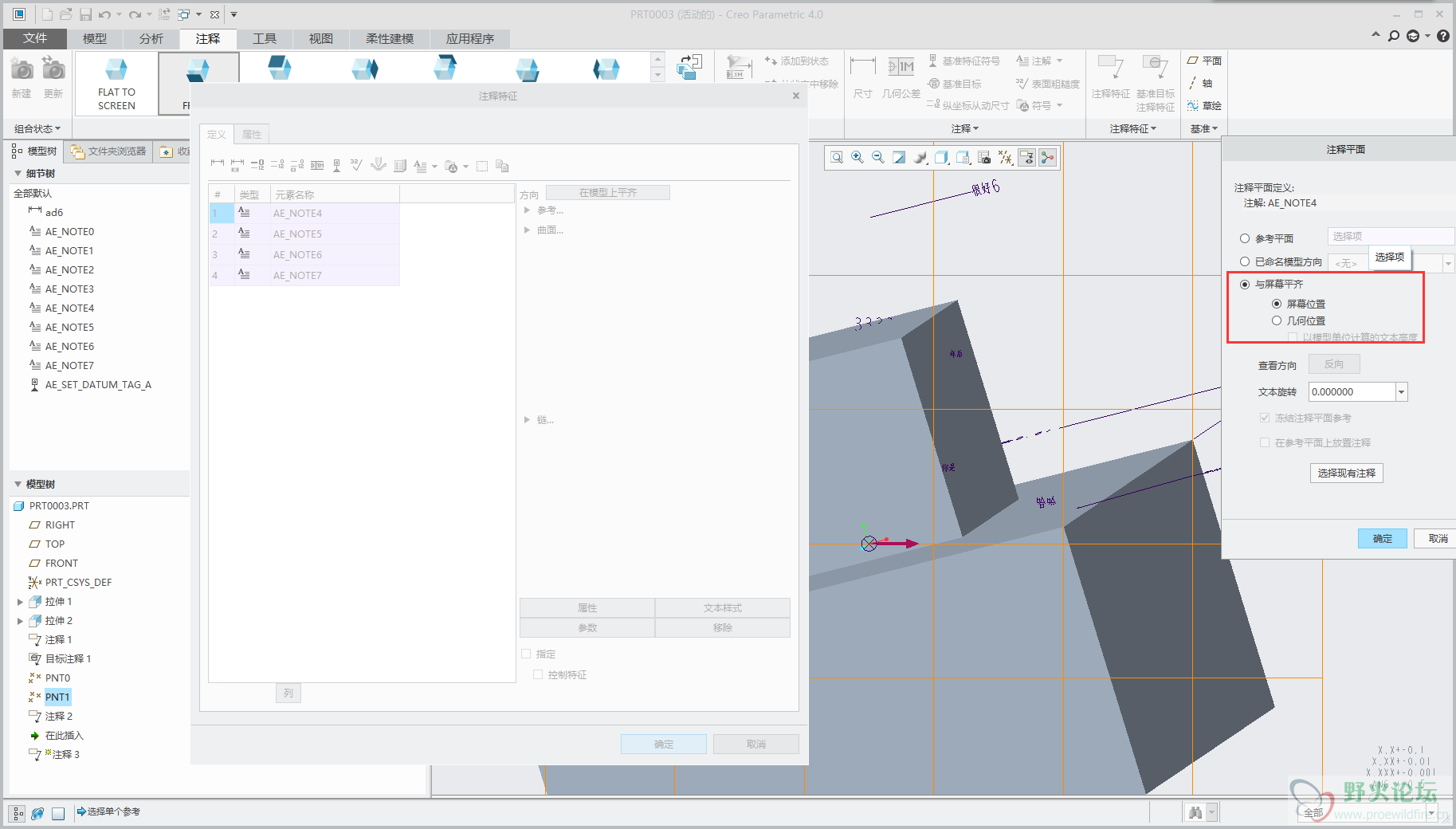
Task: Switch to the 柔性建模 ribbon tab
Action: (x=390, y=38)
